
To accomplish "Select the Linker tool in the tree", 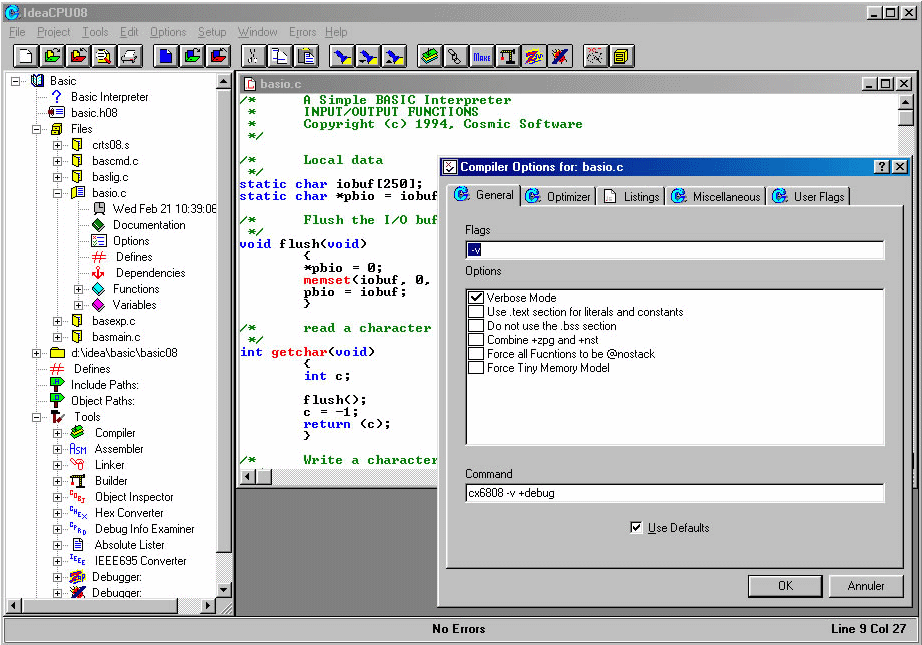I will pos(109,465).
